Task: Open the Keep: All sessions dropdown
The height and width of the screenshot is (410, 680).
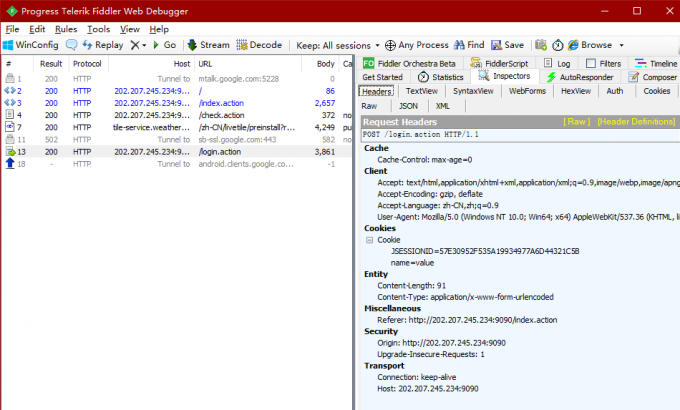Action: [337, 45]
